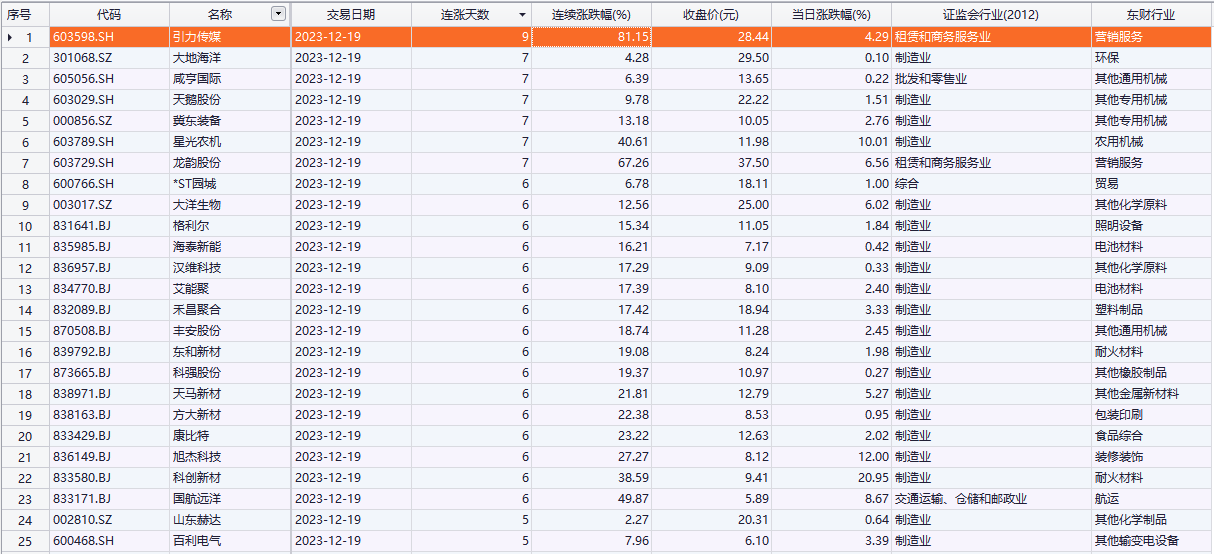The height and width of the screenshot is (554, 1214).
Task: Click the 当日涨跌幅(%) column header
Action: point(831,15)
